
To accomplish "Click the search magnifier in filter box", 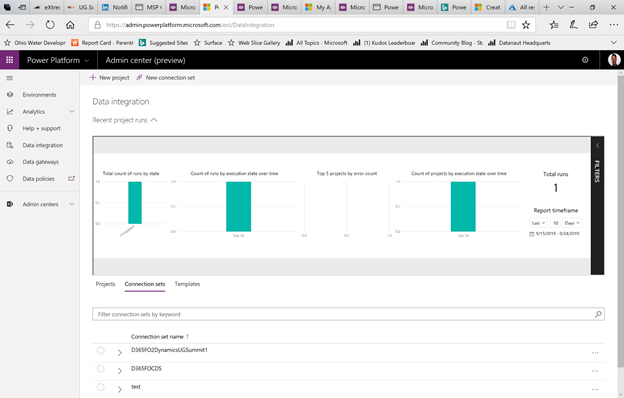I will 598,314.
